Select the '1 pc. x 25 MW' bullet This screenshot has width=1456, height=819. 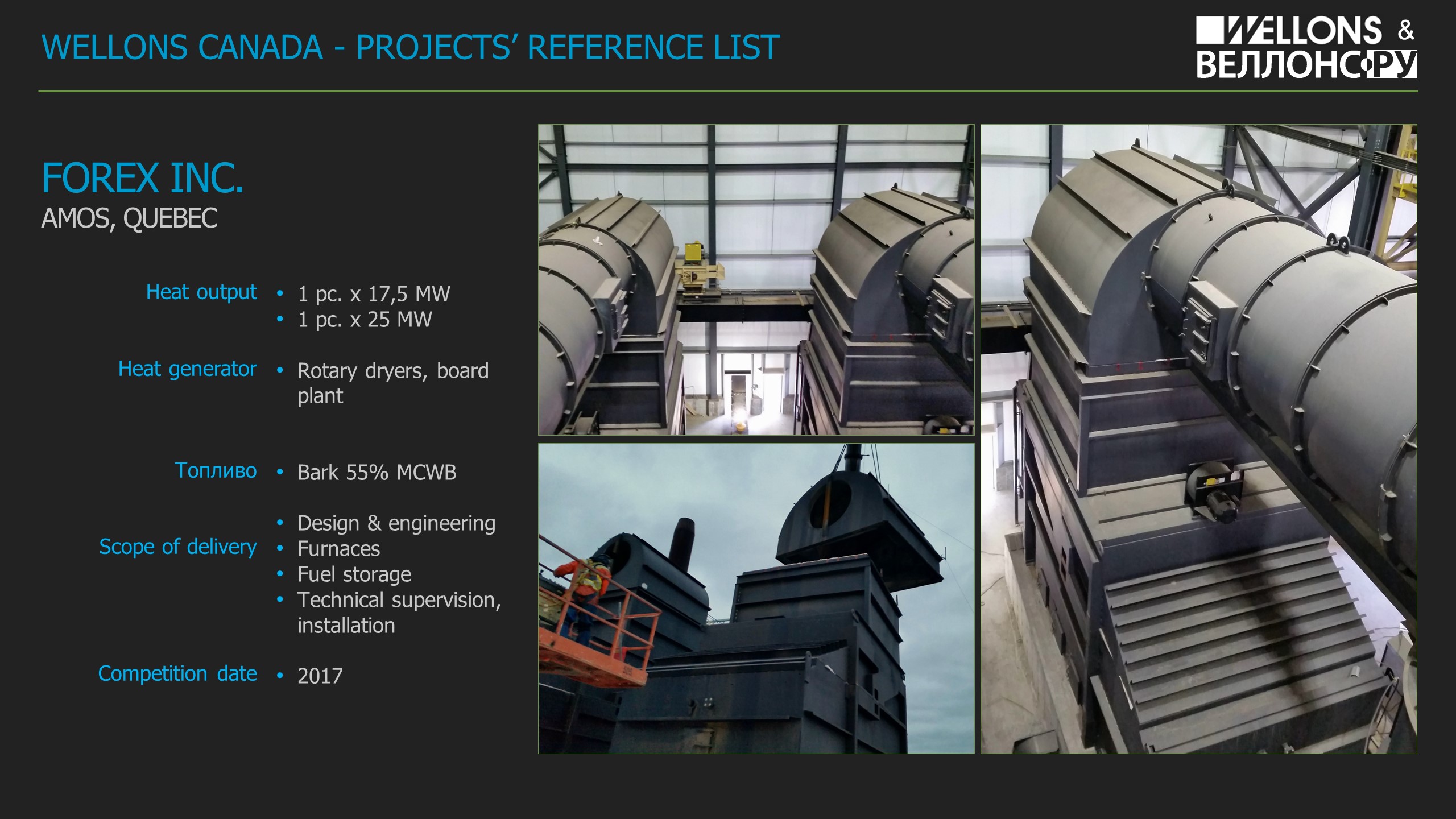click(x=365, y=320)
